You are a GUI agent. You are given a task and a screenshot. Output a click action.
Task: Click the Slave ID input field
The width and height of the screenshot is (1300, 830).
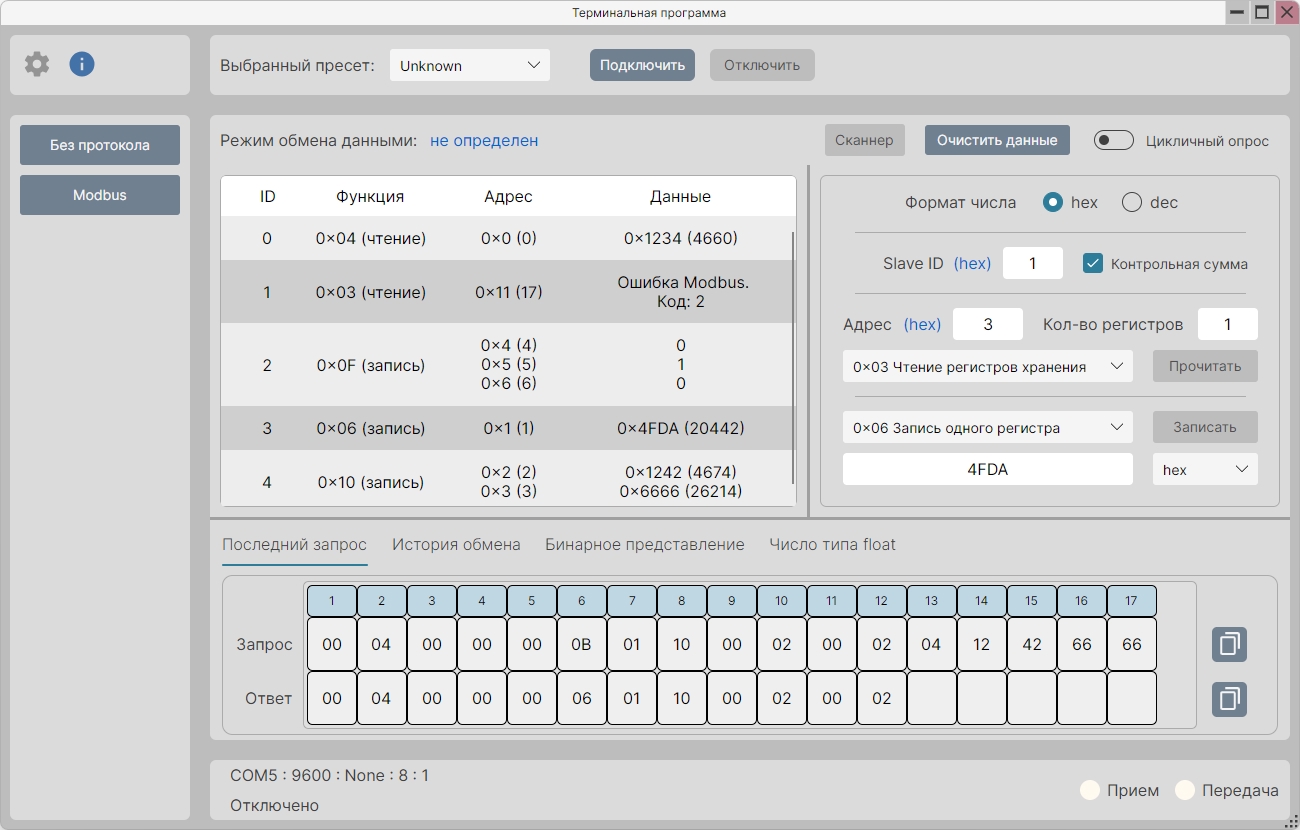[x=1033, y=264]
